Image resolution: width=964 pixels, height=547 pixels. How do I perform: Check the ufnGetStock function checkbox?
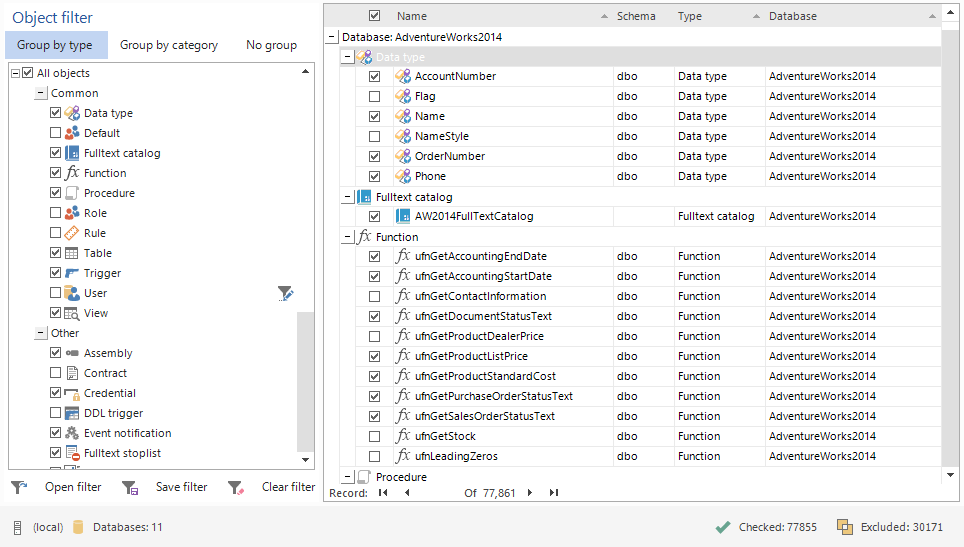pyautogui.click(x=374, y=436)
